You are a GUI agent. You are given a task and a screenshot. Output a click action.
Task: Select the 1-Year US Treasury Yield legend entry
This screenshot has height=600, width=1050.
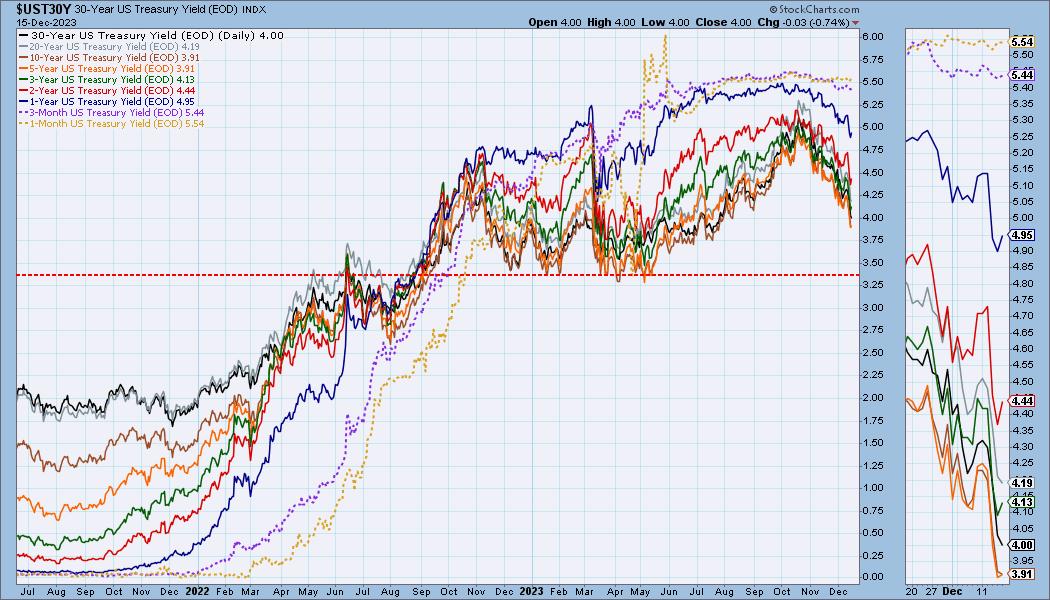tap(107, 101)
